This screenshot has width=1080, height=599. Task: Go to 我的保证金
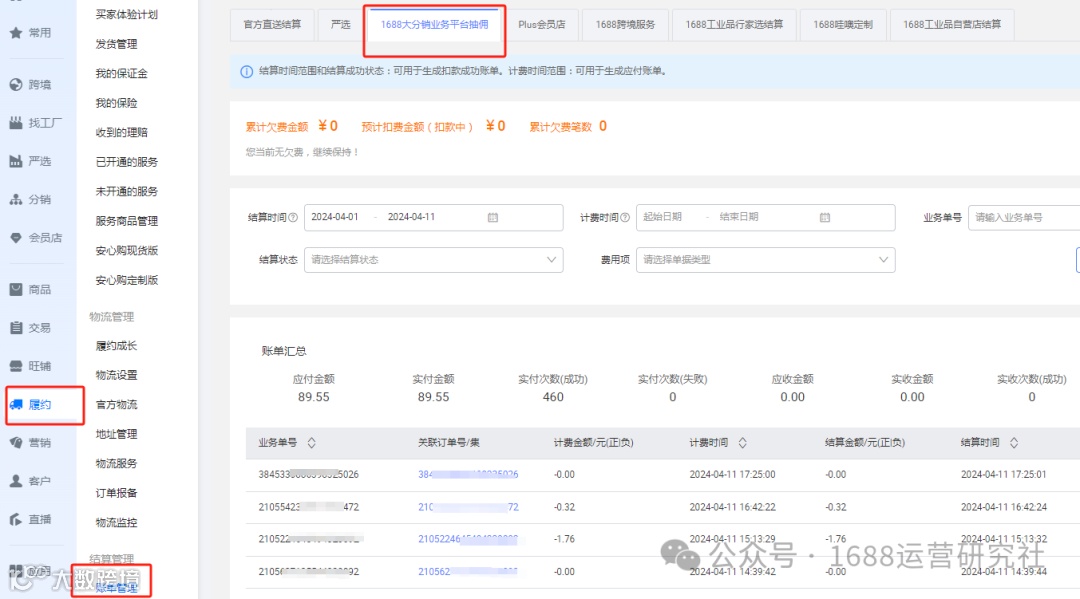[x=121, y=74]
